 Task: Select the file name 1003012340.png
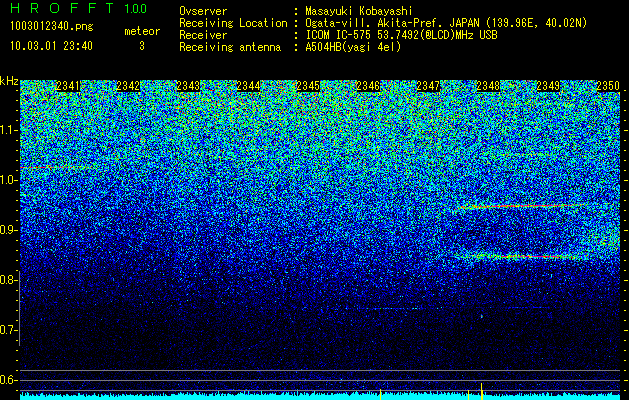coord(52,27)
